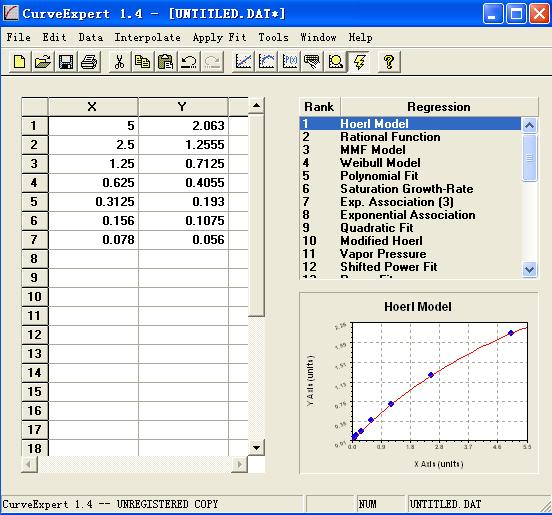Click the Rank column header

click(x=319, y=107)
